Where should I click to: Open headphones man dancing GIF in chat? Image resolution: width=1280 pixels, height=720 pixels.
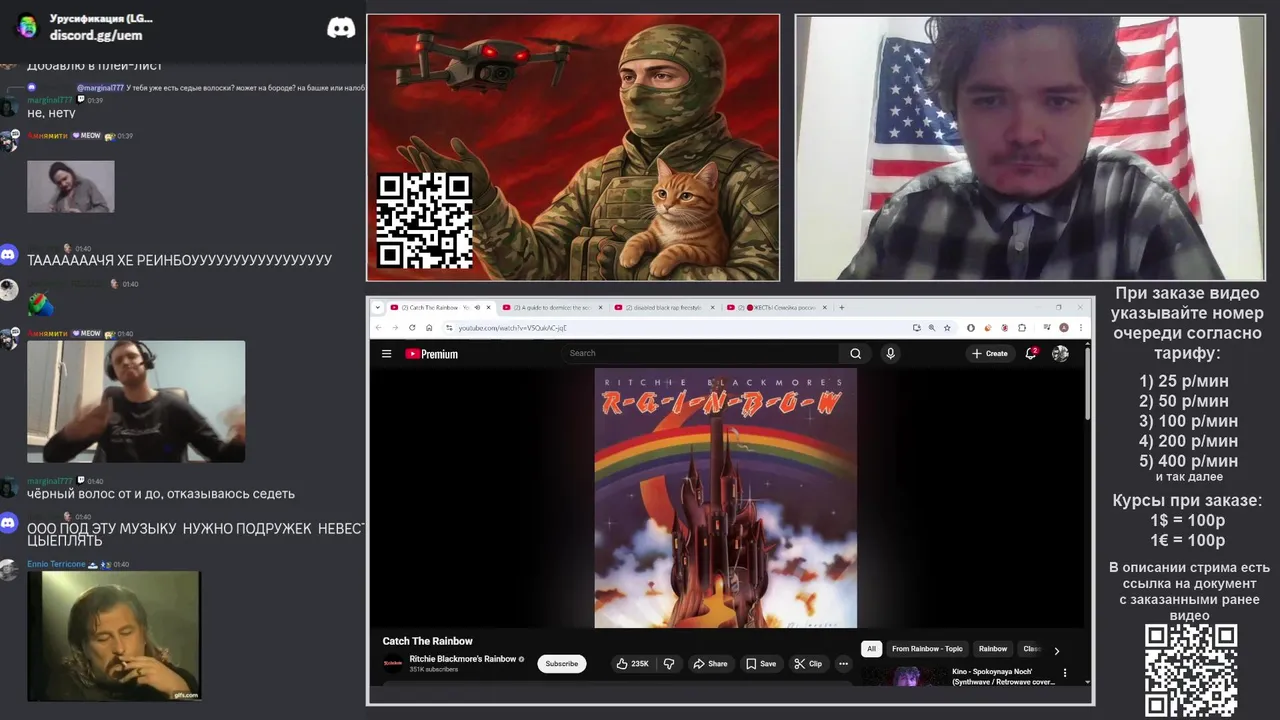click(x=136, y=401)
